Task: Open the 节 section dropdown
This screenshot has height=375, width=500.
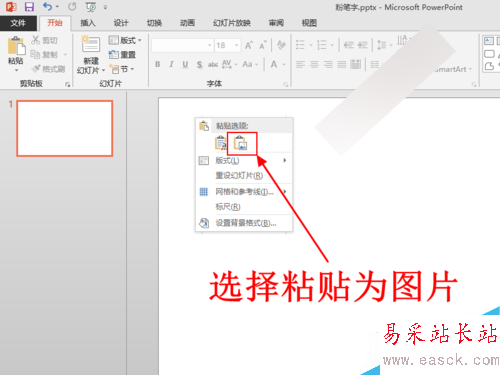Action: [122, 69]
